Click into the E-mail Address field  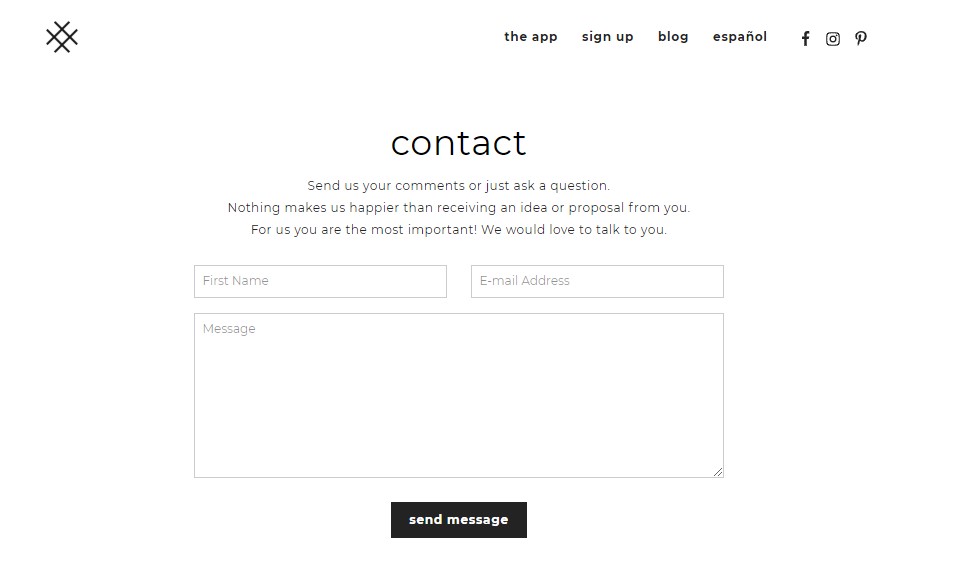597,281
